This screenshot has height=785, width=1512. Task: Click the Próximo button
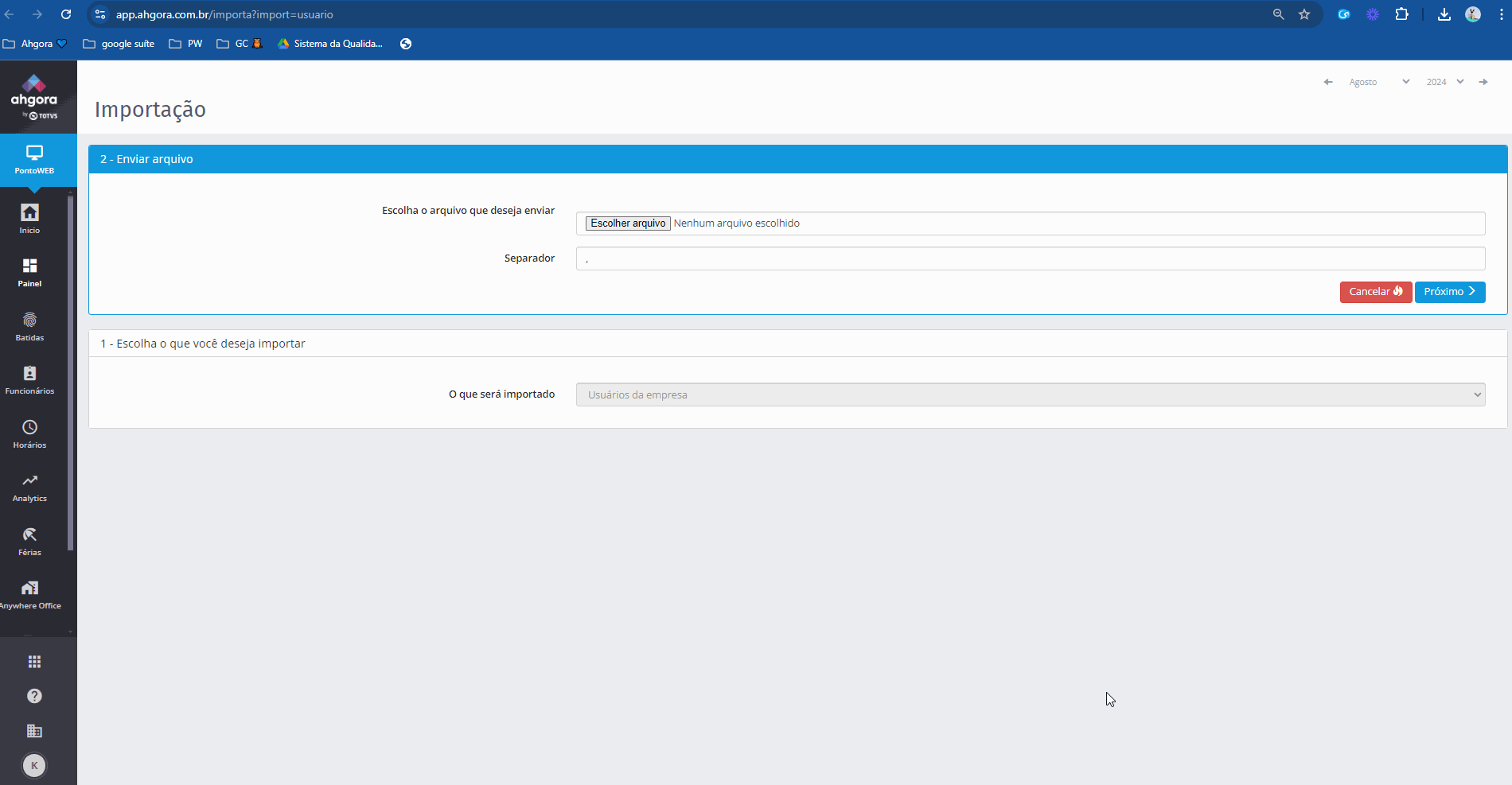click(x=1450, y=292)
